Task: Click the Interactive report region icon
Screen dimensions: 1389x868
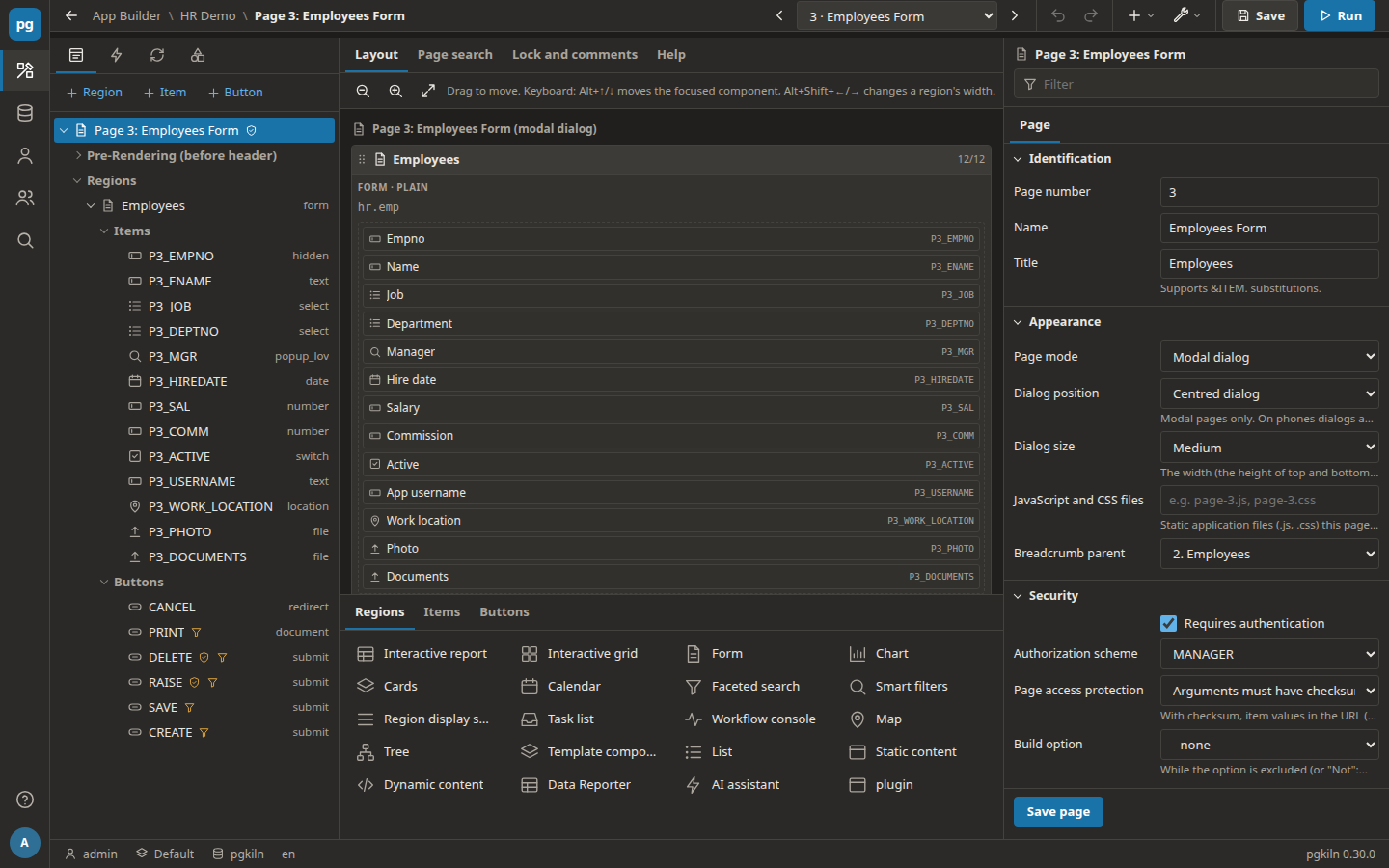Action: (366, 654)
